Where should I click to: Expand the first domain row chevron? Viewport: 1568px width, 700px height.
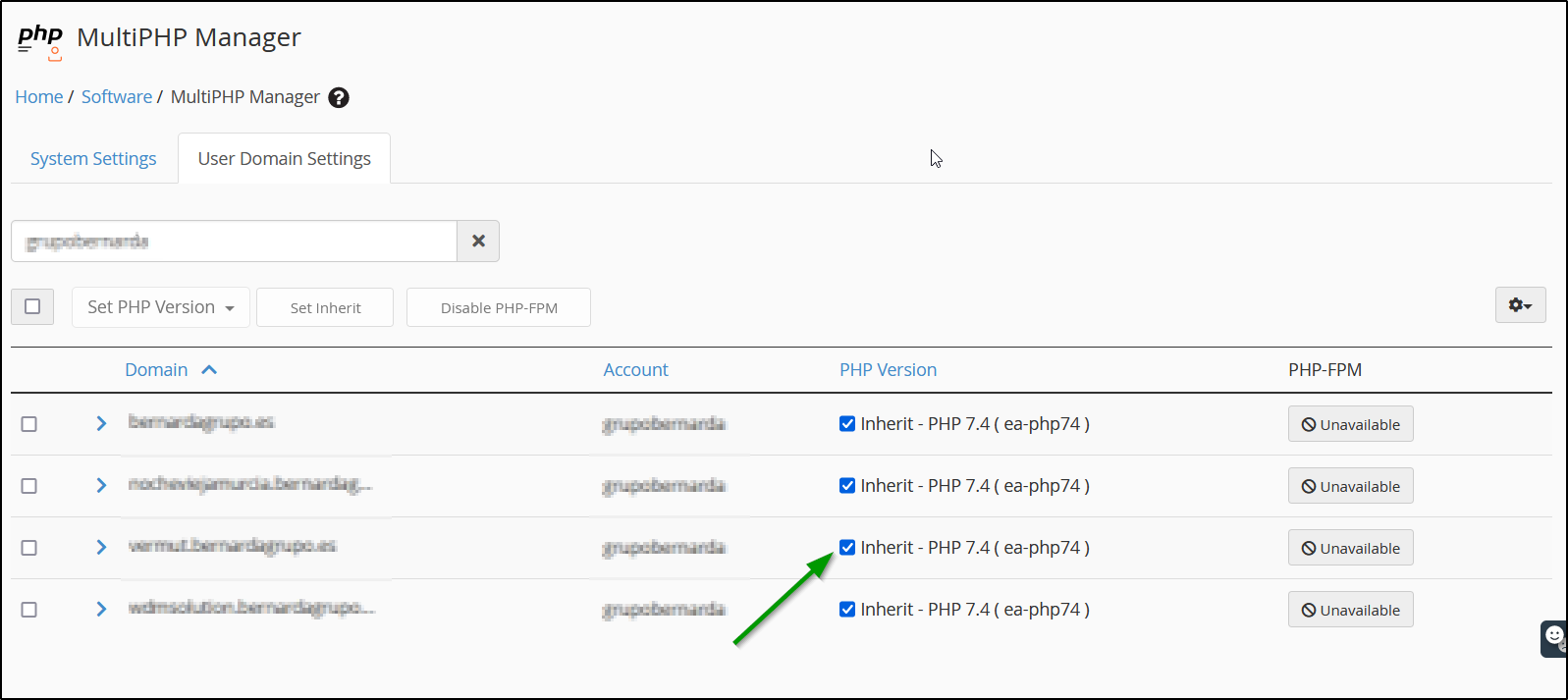point(101,424)
